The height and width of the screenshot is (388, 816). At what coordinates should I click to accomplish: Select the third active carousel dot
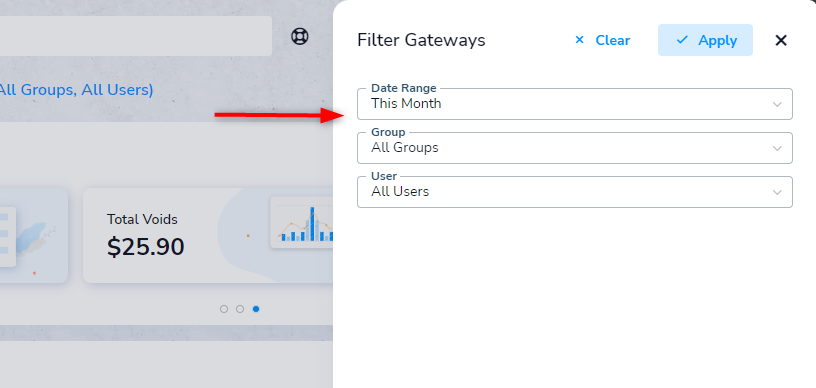point(256,309)
